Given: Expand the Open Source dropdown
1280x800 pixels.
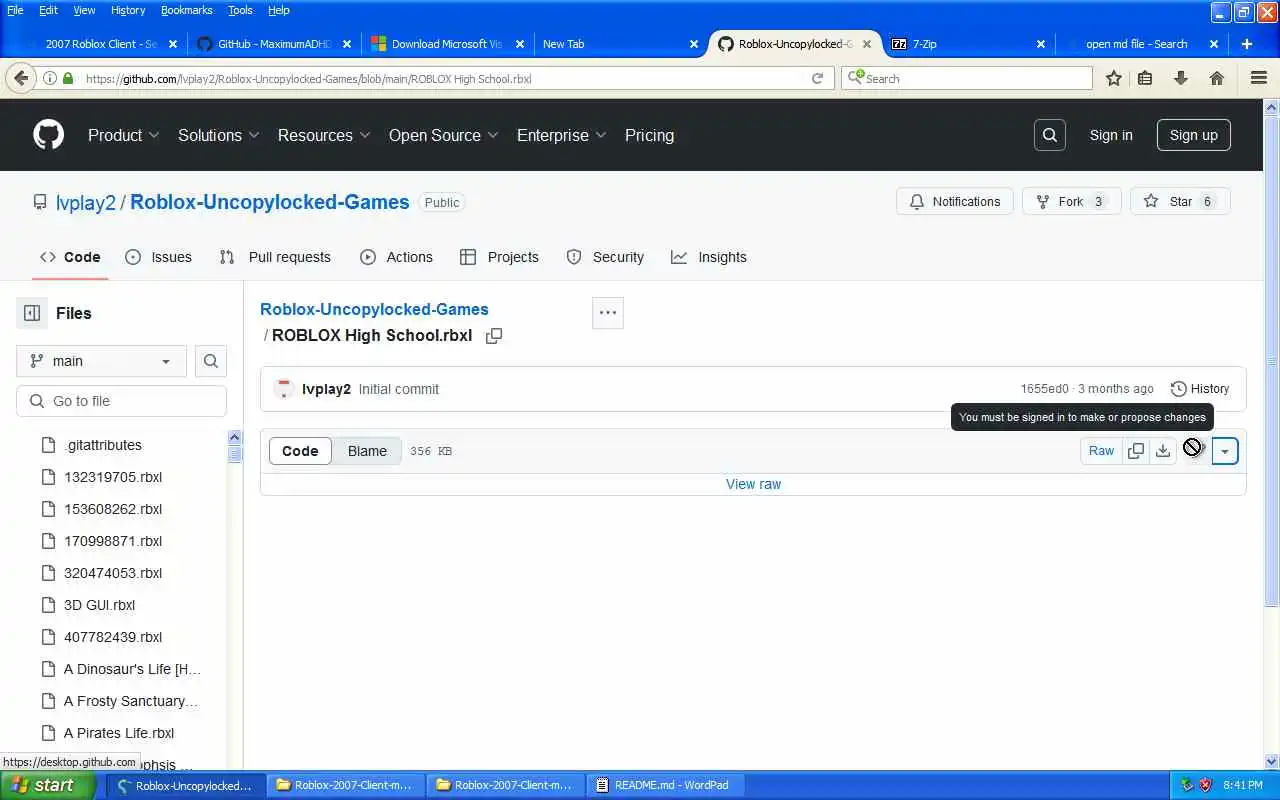Looking at the screenshot, I should tap(443, 135).
